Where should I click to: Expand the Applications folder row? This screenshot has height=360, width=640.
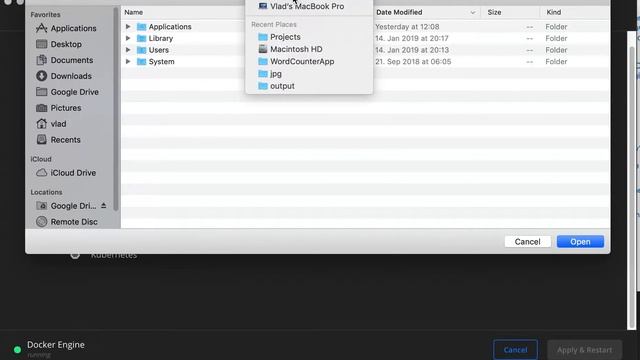(x=128, y=27)
